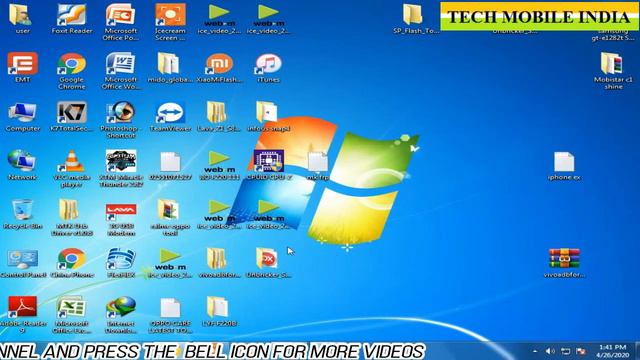The image size is (640, 360).
Task: Open Google Chrome desktop shortcut
Action: [x=72, y=64]
